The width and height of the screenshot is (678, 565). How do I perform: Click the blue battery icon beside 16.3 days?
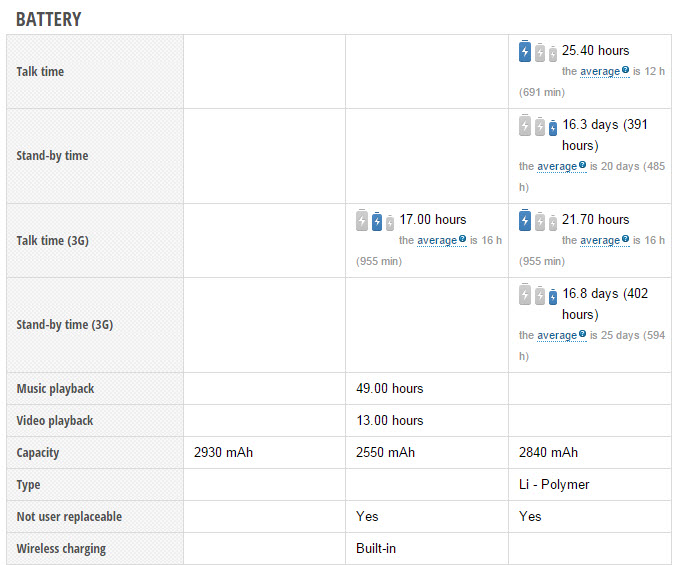pyautogui.click(x=553, y=128)
